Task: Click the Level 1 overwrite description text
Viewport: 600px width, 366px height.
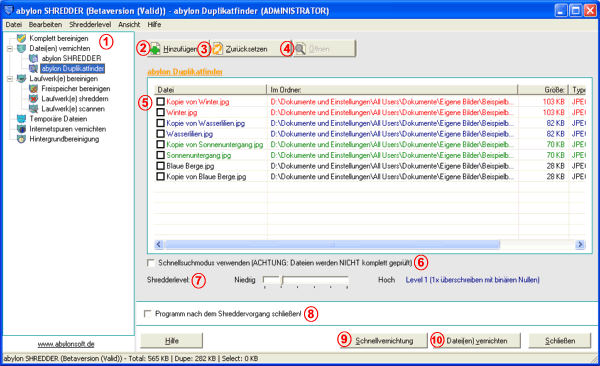Action: tap(473, 280)
